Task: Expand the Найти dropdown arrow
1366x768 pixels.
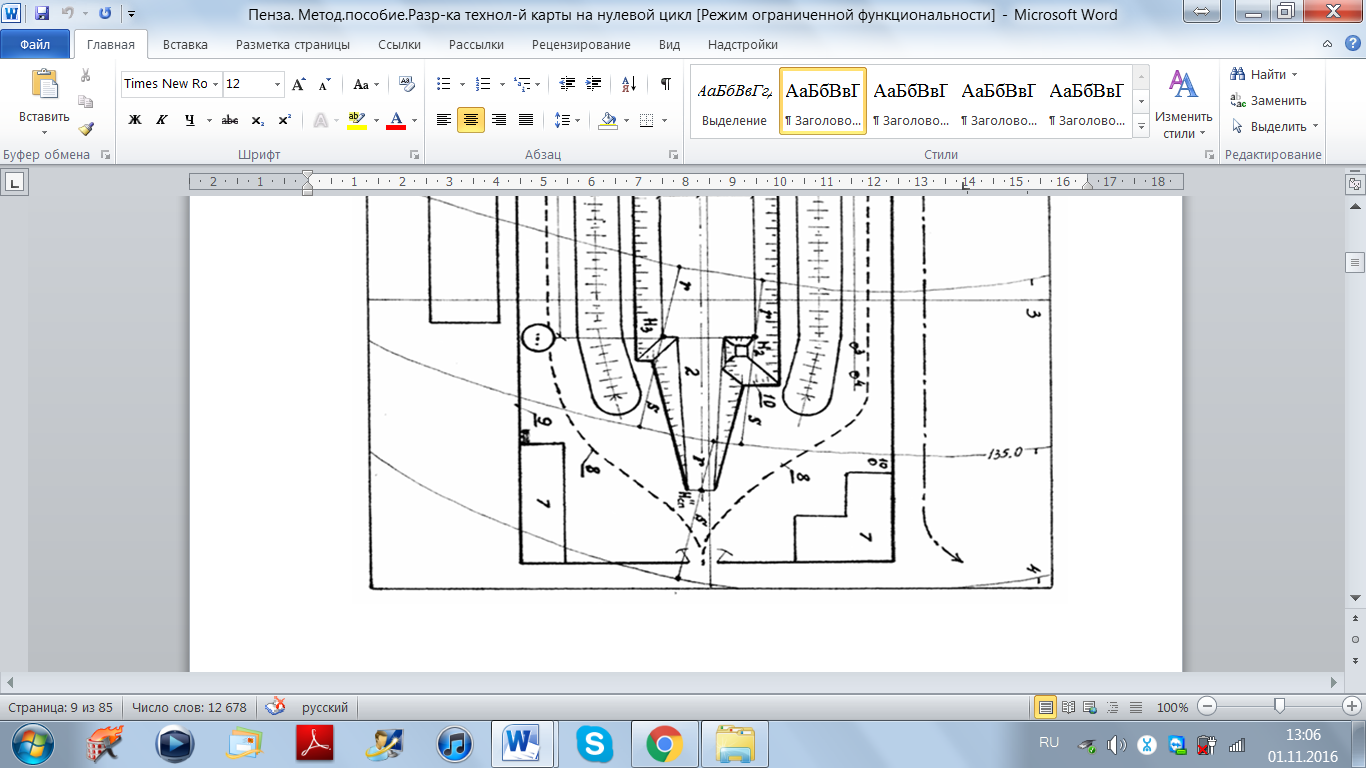Action: [x=1294, y=75]
